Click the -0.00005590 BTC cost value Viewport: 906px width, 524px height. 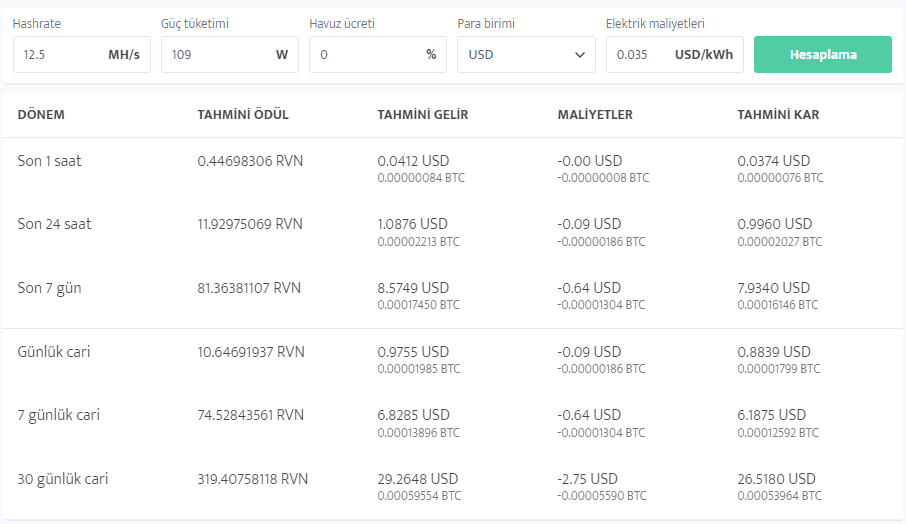click(x=602, y=496)
